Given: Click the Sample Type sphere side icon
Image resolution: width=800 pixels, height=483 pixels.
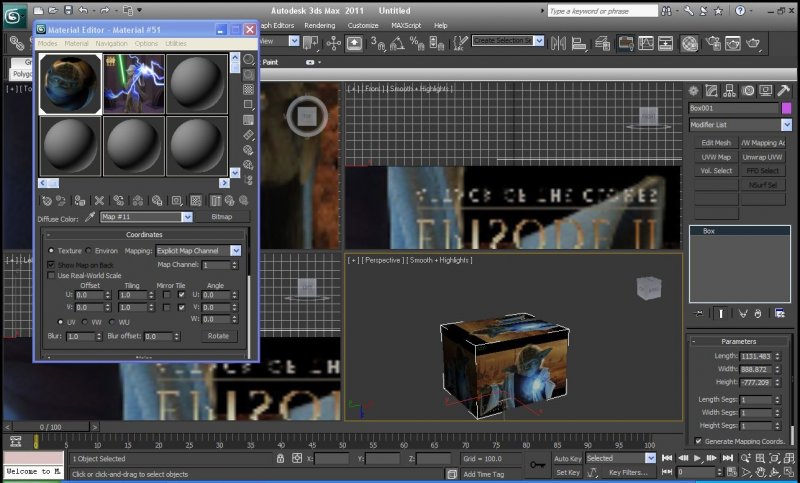Looking at the screenshot, I should pyautogui.click(x=248, y=59).
